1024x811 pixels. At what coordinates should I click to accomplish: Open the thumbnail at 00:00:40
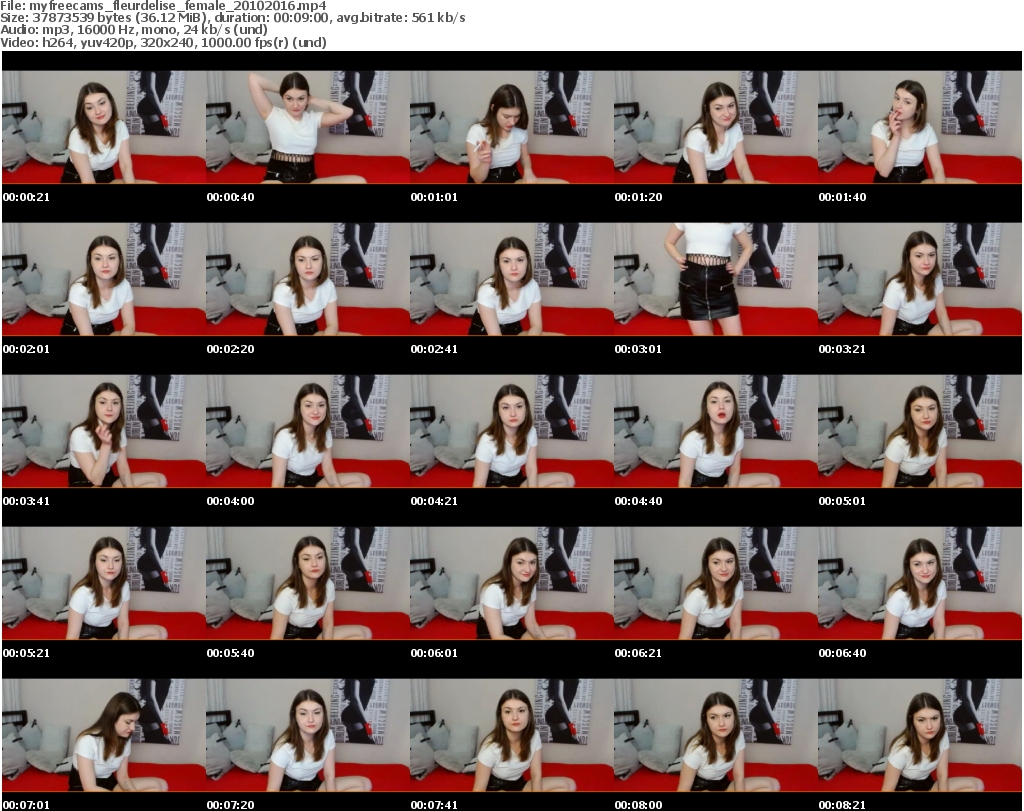tap(308, 127)
